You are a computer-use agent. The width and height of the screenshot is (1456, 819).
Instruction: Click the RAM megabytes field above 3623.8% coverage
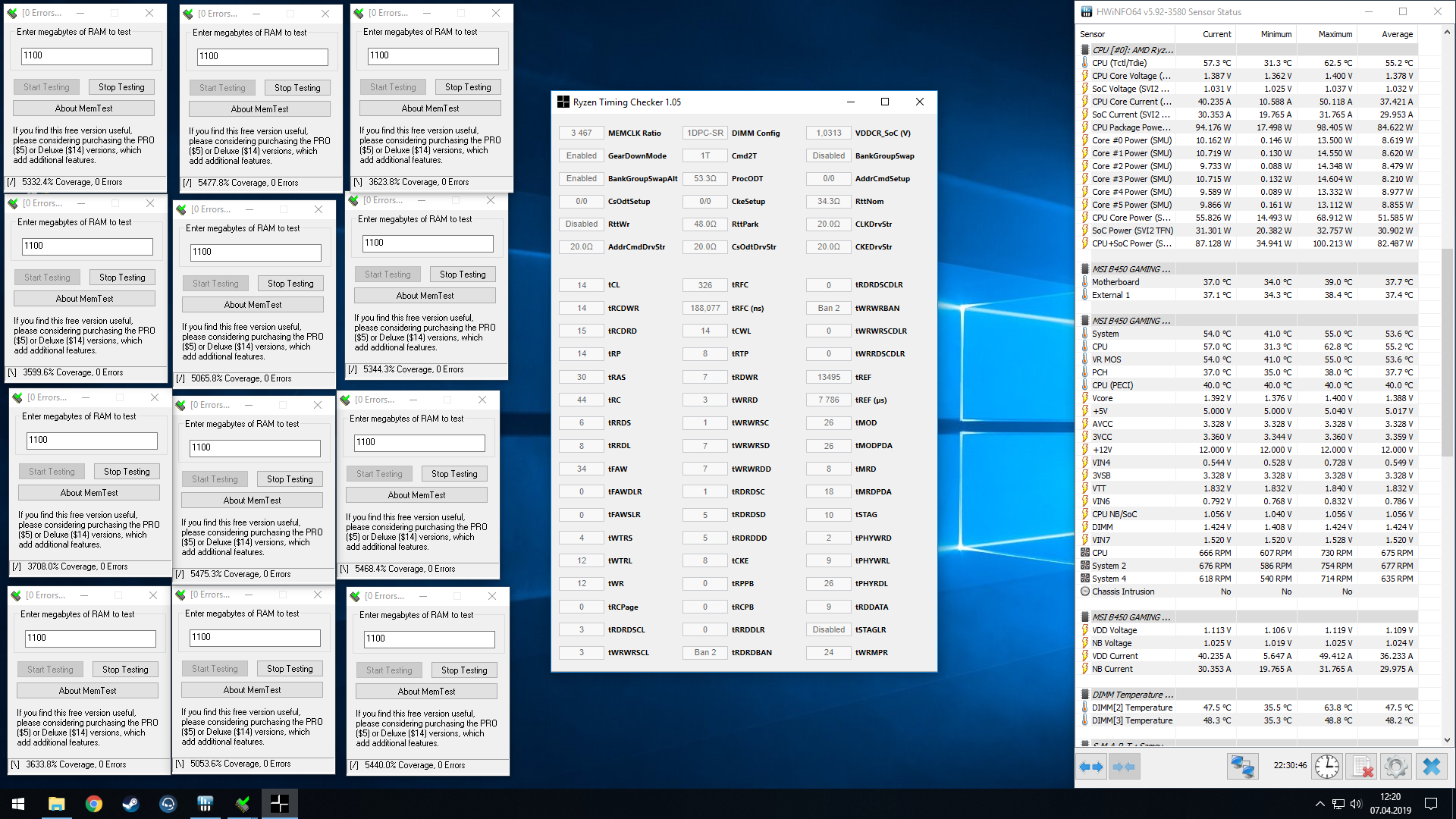pos(433,55)
